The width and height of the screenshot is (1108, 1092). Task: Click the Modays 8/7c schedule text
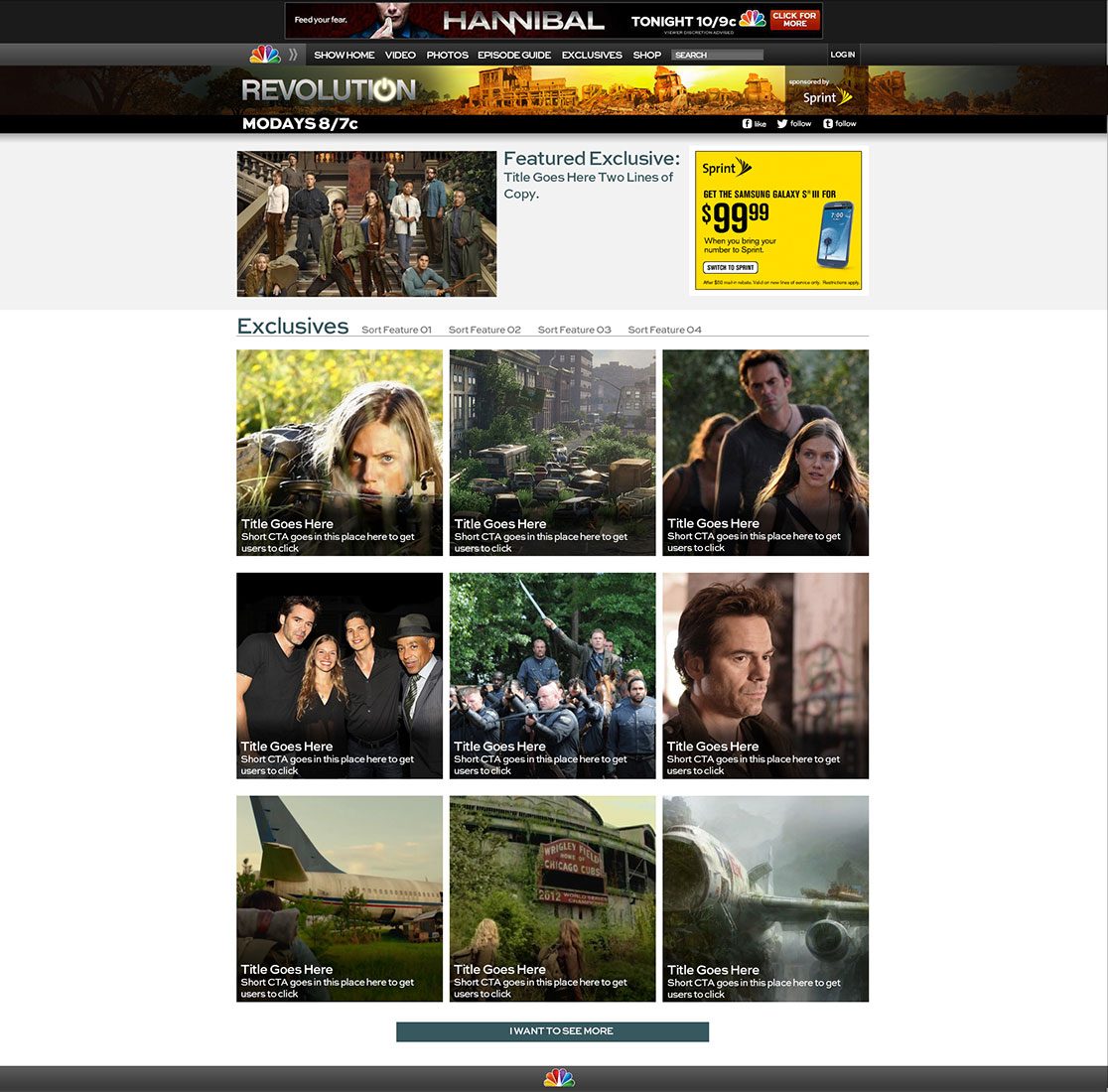click(300, 124)
